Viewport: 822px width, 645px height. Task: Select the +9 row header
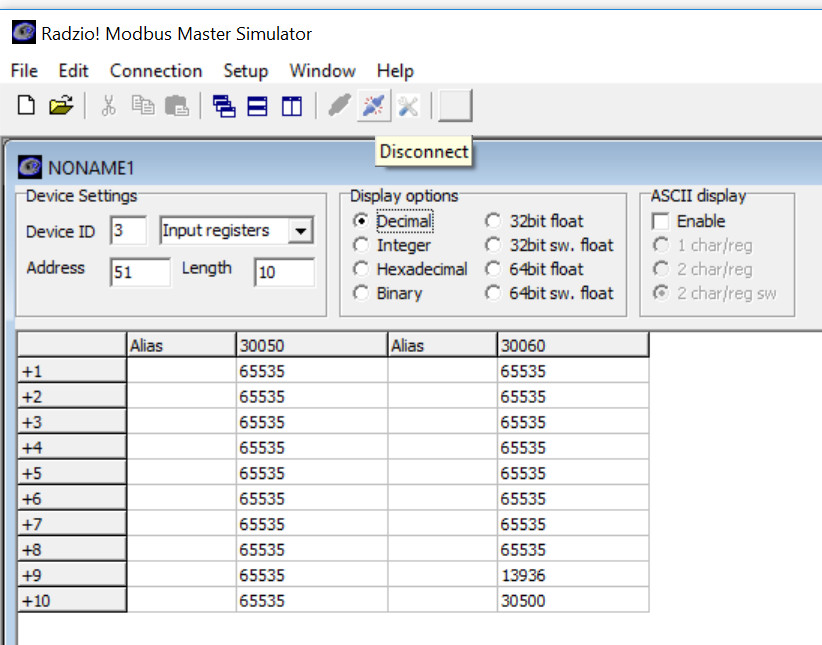pos(72,575)
